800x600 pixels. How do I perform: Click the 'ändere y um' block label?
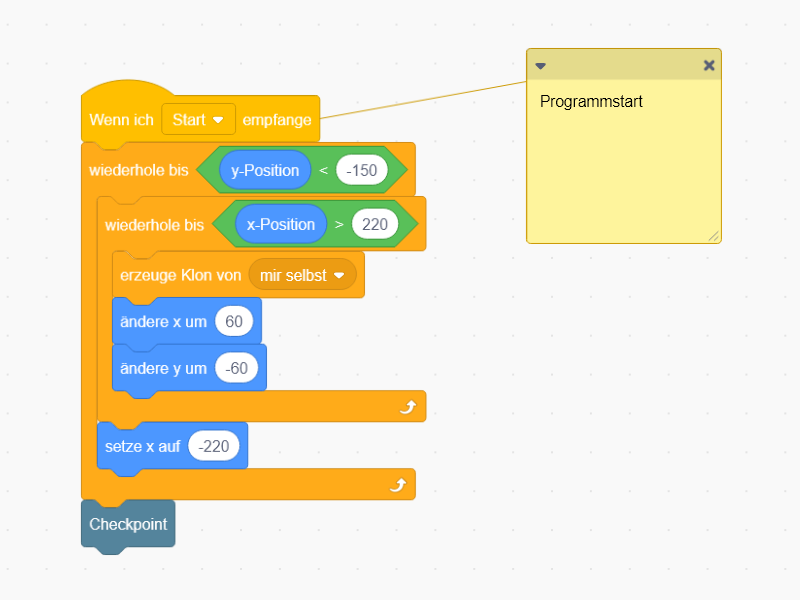(163, 368)
